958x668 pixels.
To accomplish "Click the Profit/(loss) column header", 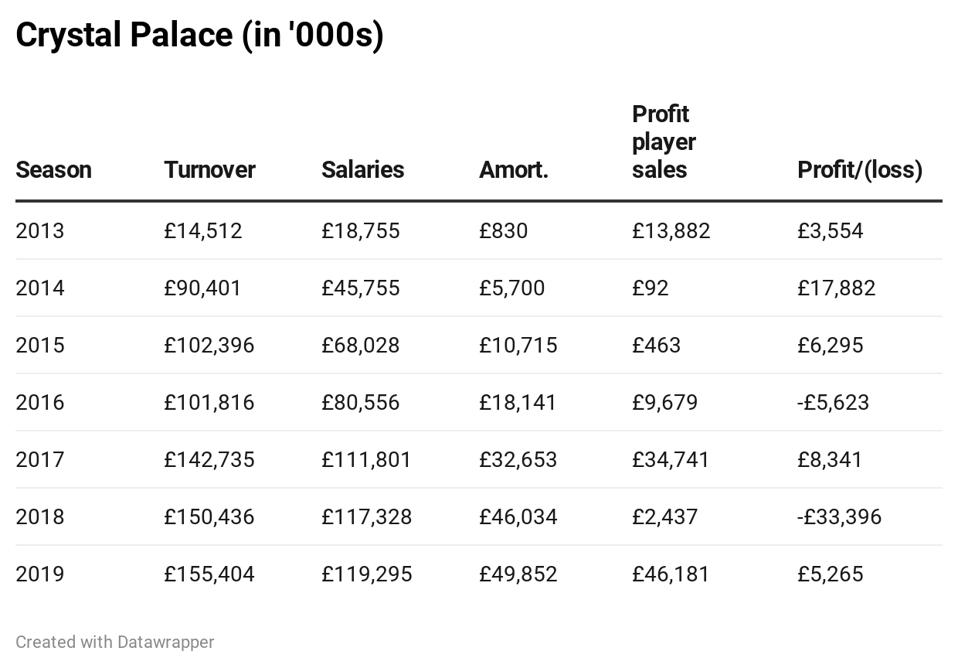I will pos(859,170).
